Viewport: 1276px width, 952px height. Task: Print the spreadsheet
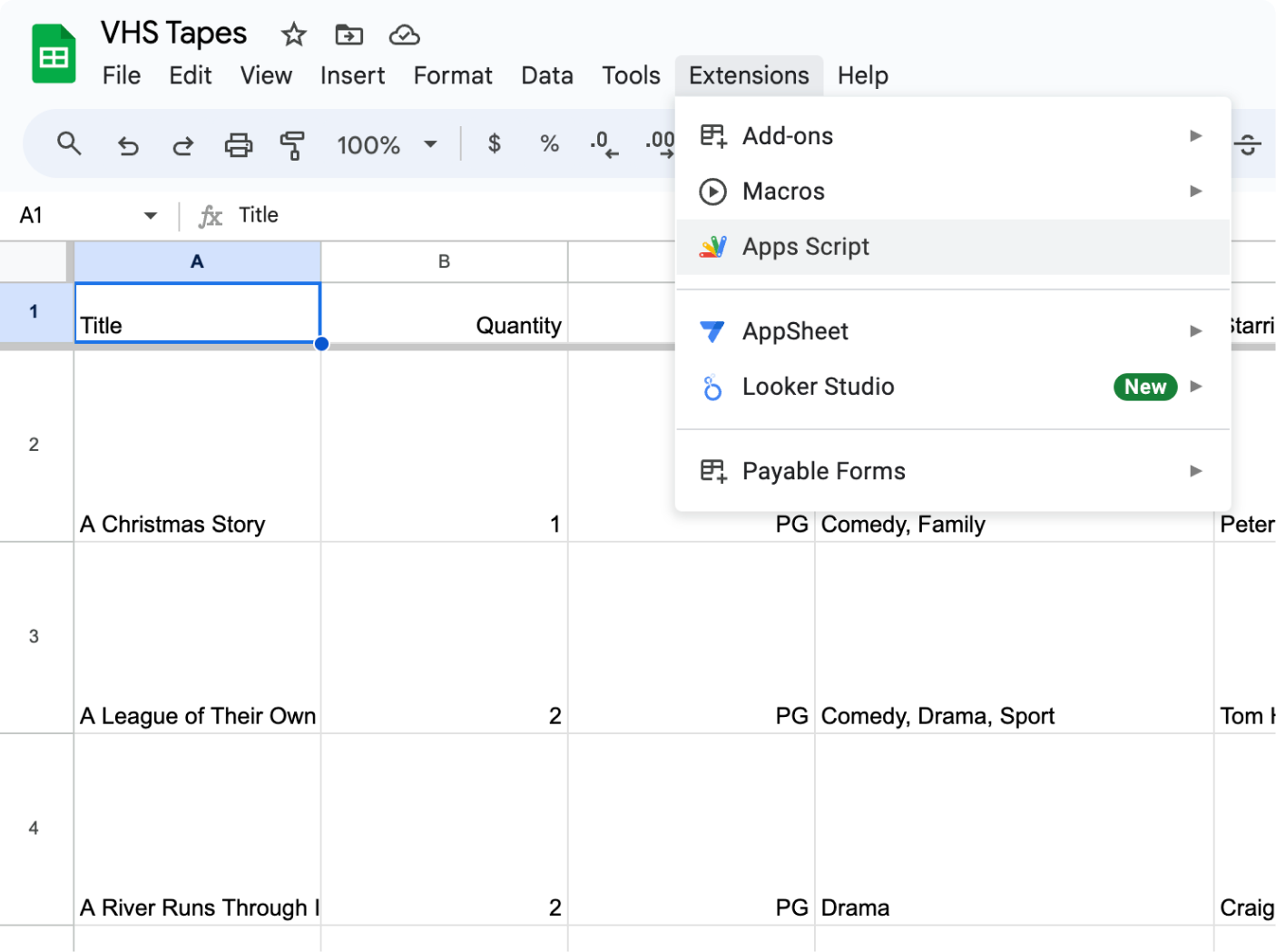[239, 144]
